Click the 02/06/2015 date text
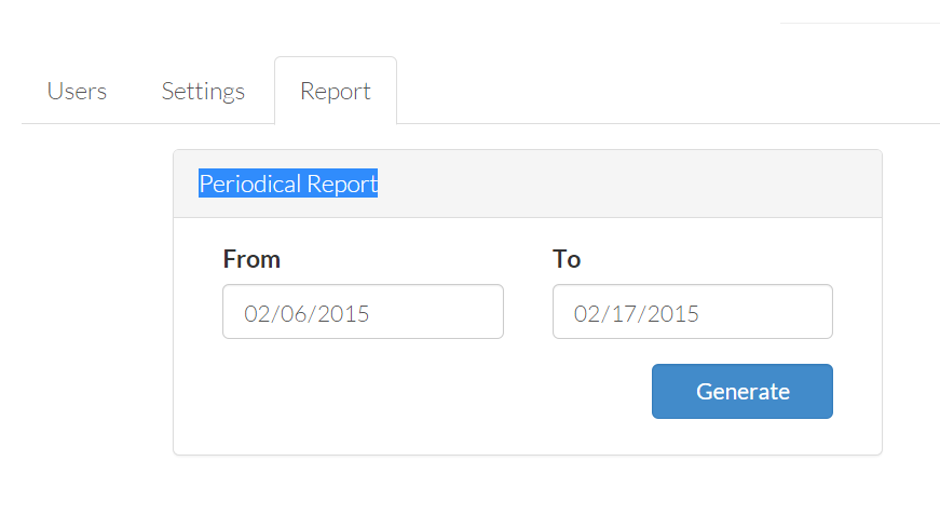 (x=306, y=314)
